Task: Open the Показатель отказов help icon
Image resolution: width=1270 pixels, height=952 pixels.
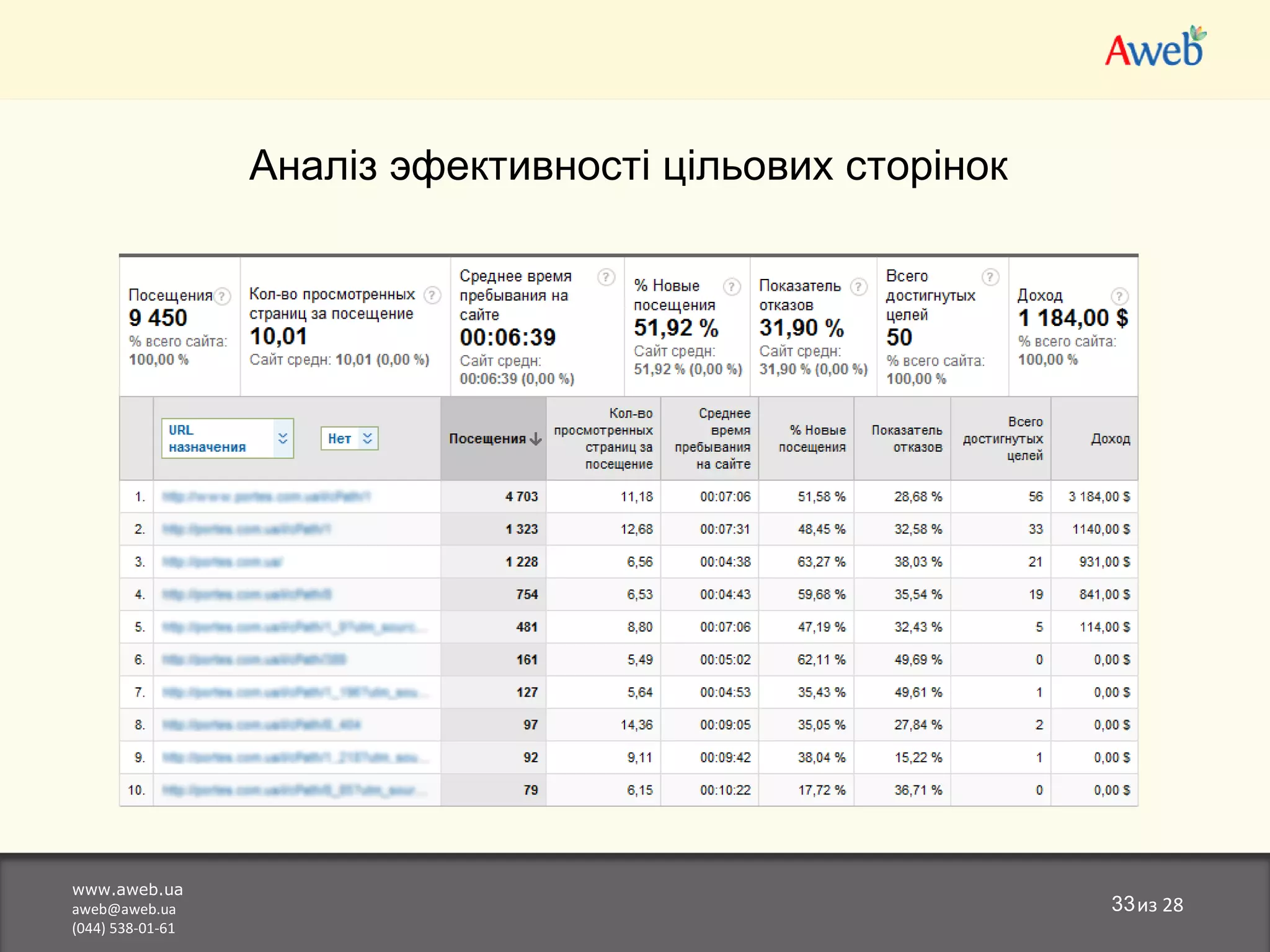Action: coord(858,286)
